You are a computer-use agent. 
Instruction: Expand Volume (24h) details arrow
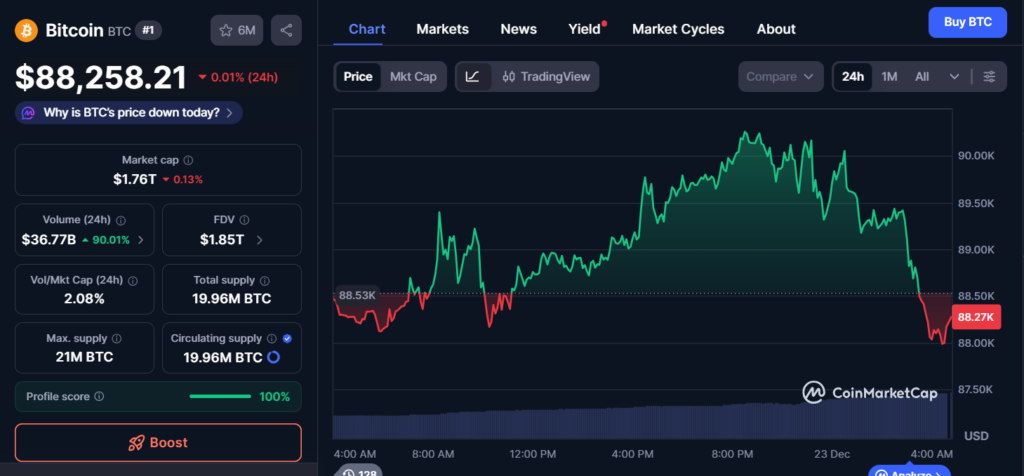pos(140,240)
